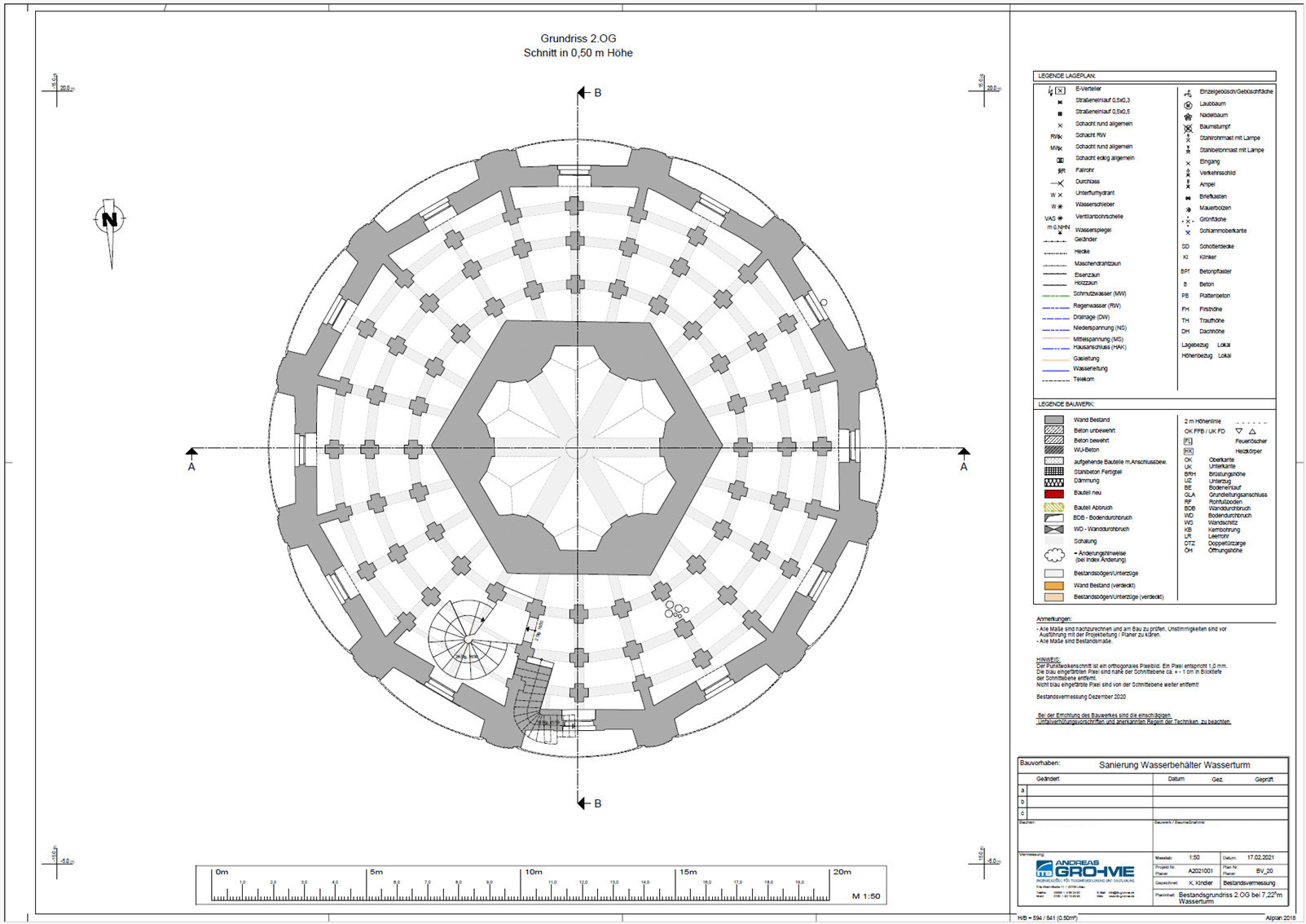Viewport: 1306px width, 924px height.
Task: Click the Wasserspiegel m ü.NHN symbol
Action: point(1058,230)
